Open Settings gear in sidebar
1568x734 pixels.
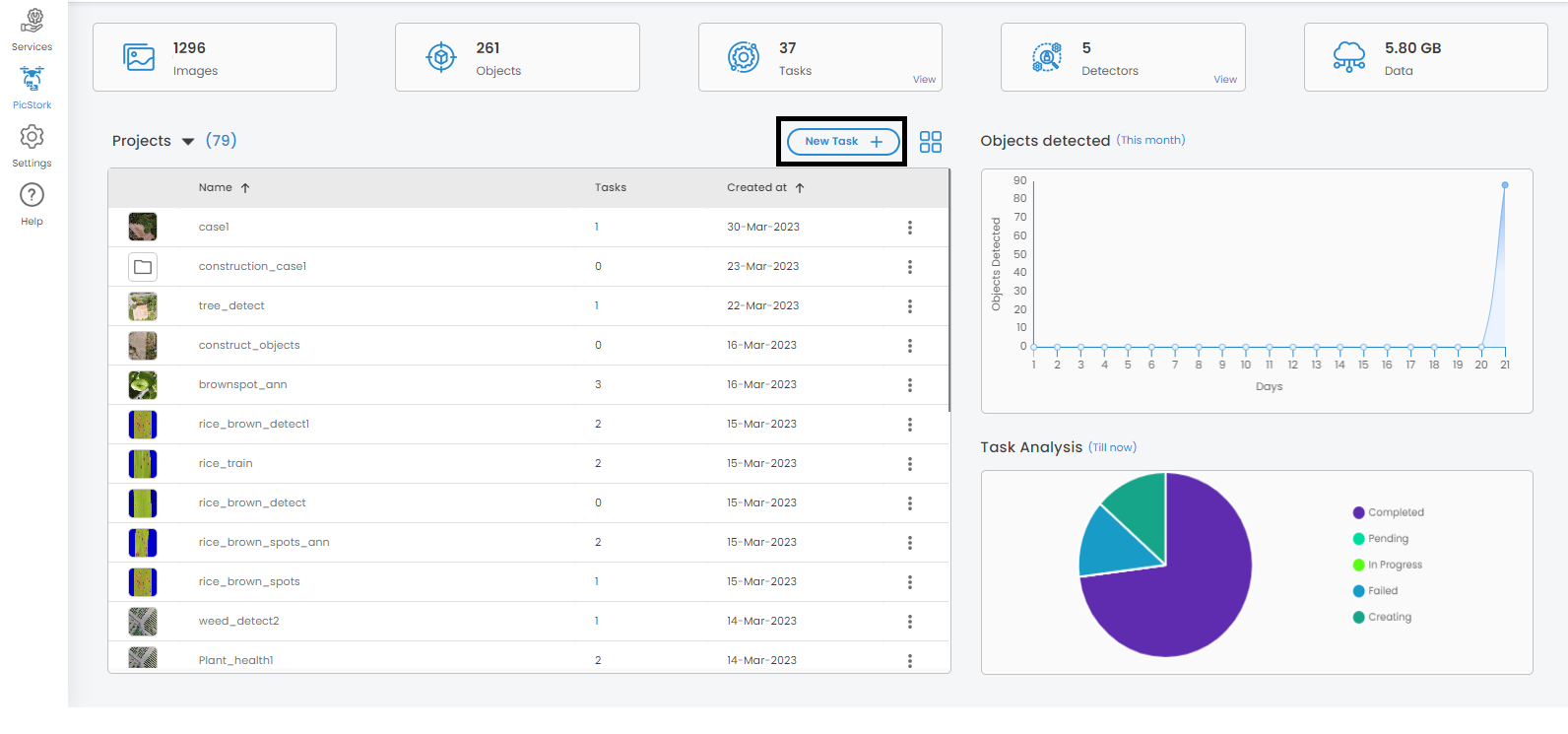[32, 137]
